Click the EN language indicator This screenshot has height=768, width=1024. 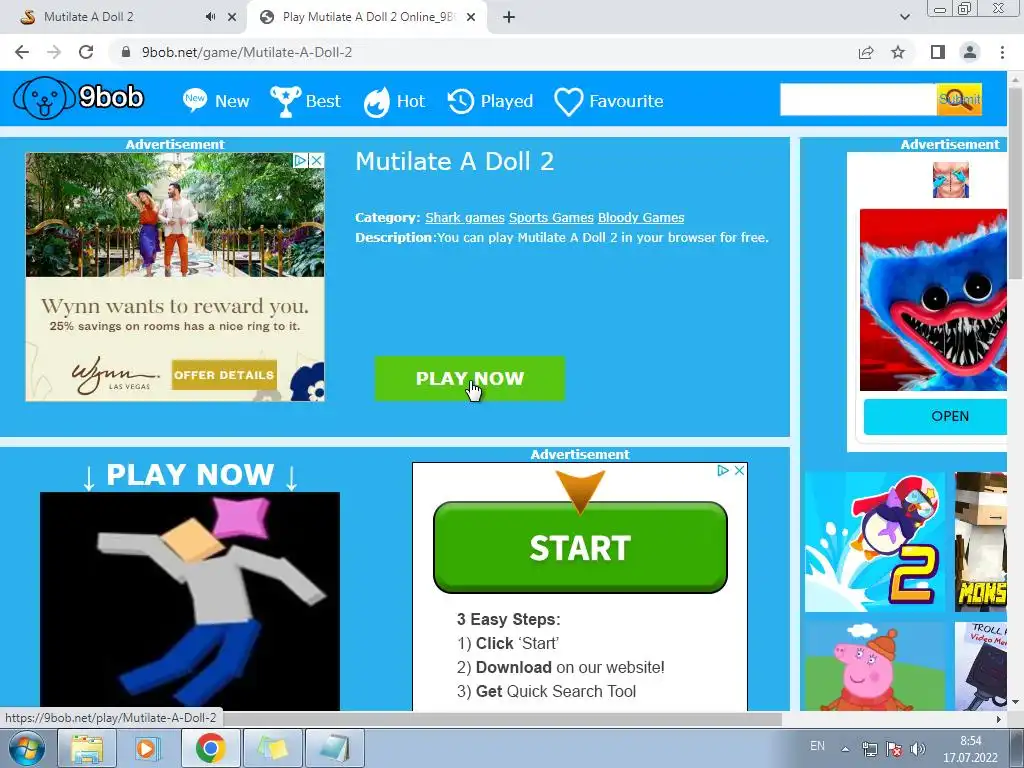(x=817, y=746)
